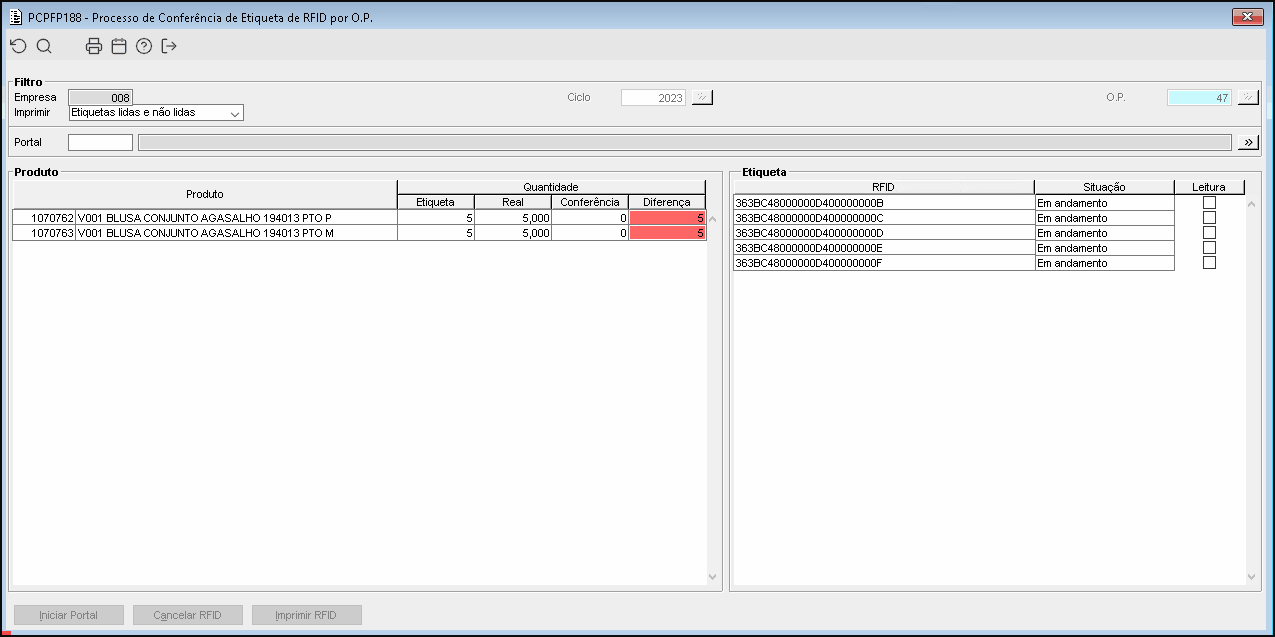Open the Imprimir dropdown 'Etiquetas lidas e não lidas'

click(156, 113)
